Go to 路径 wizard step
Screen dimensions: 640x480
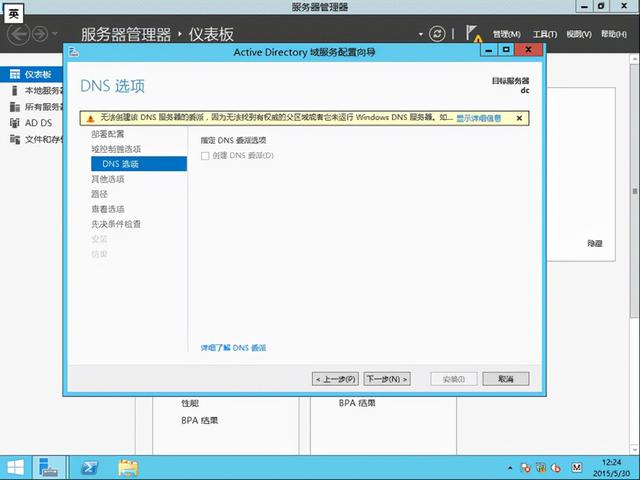99,194
